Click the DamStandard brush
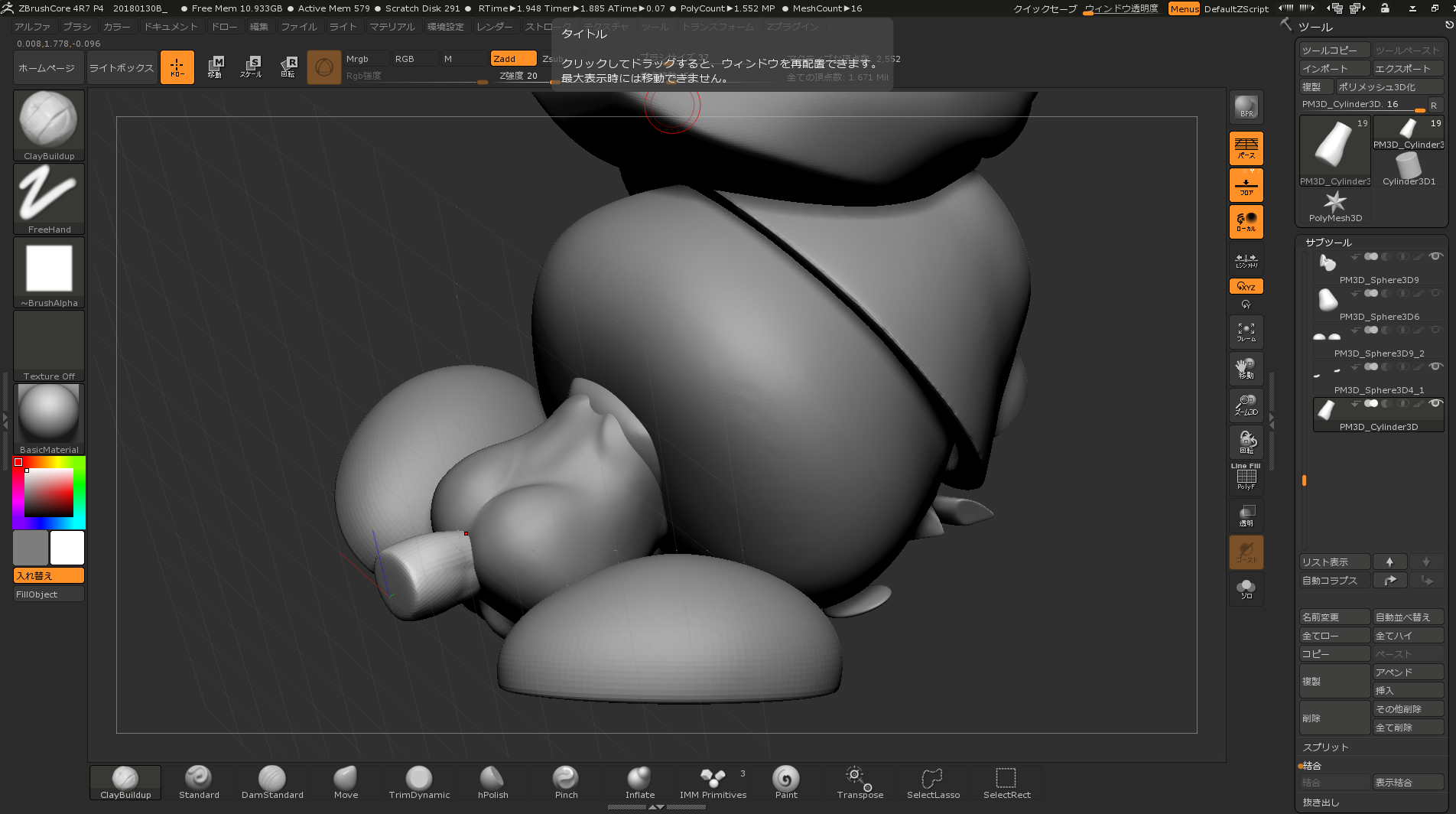1456x814 pixels. point(272,783)
